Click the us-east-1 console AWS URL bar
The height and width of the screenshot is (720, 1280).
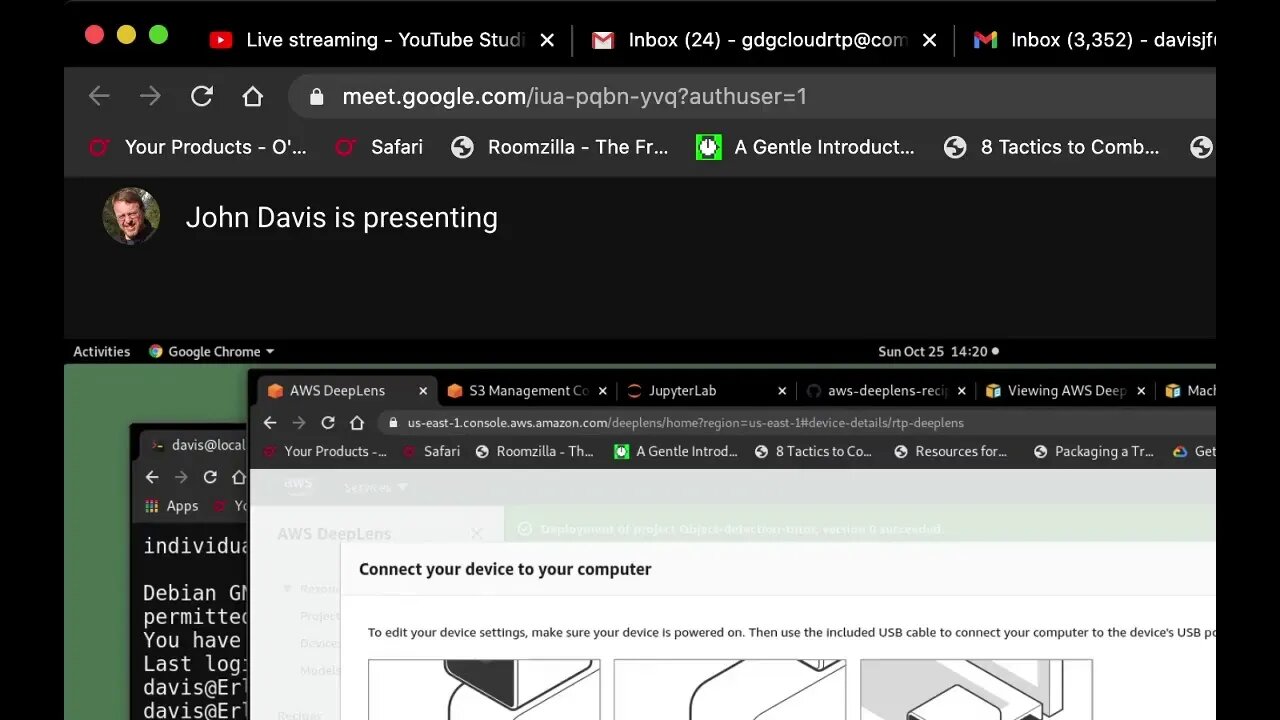[798, 423]
